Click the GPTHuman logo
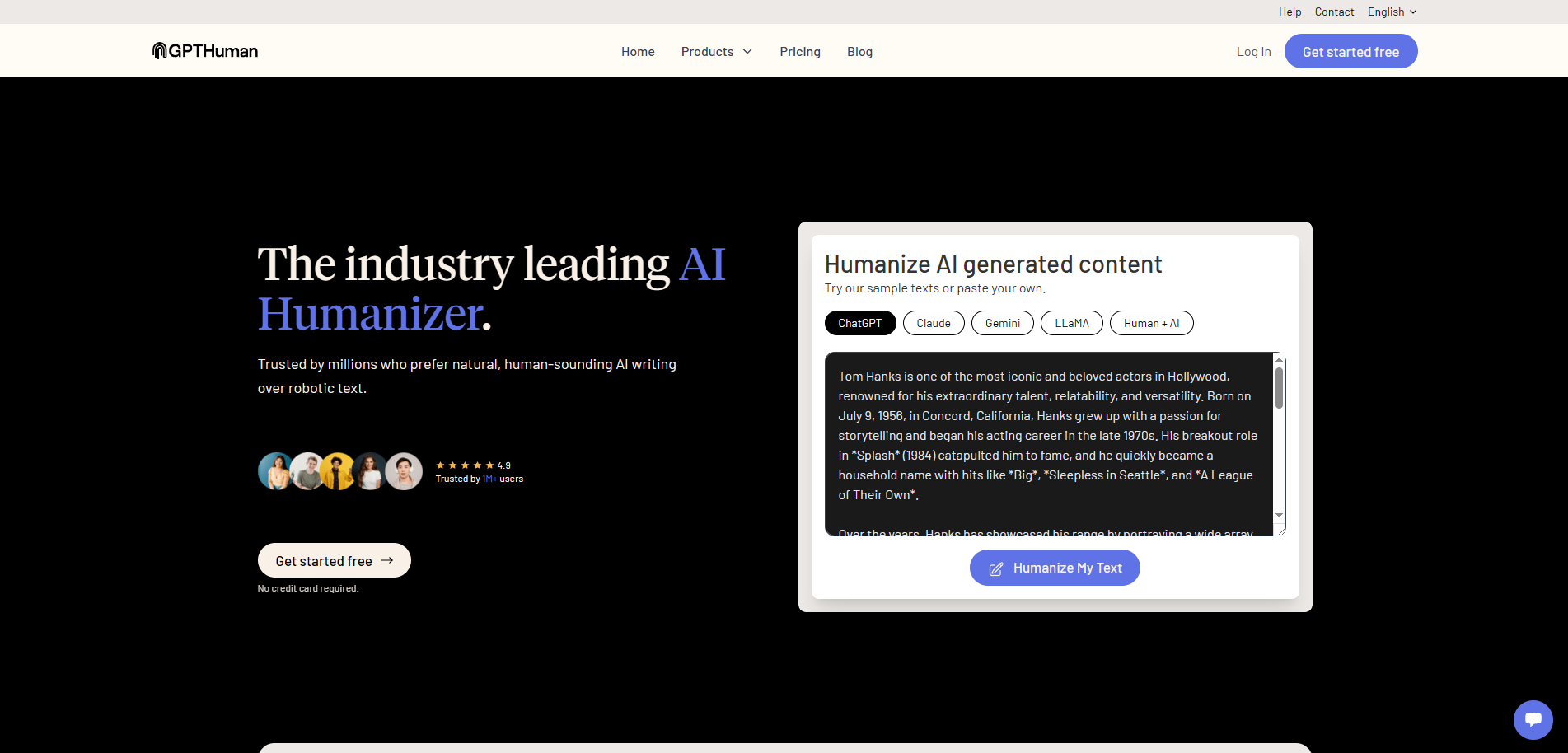The height and width of the screenshot is (753, 1568). tap(205, 51)
